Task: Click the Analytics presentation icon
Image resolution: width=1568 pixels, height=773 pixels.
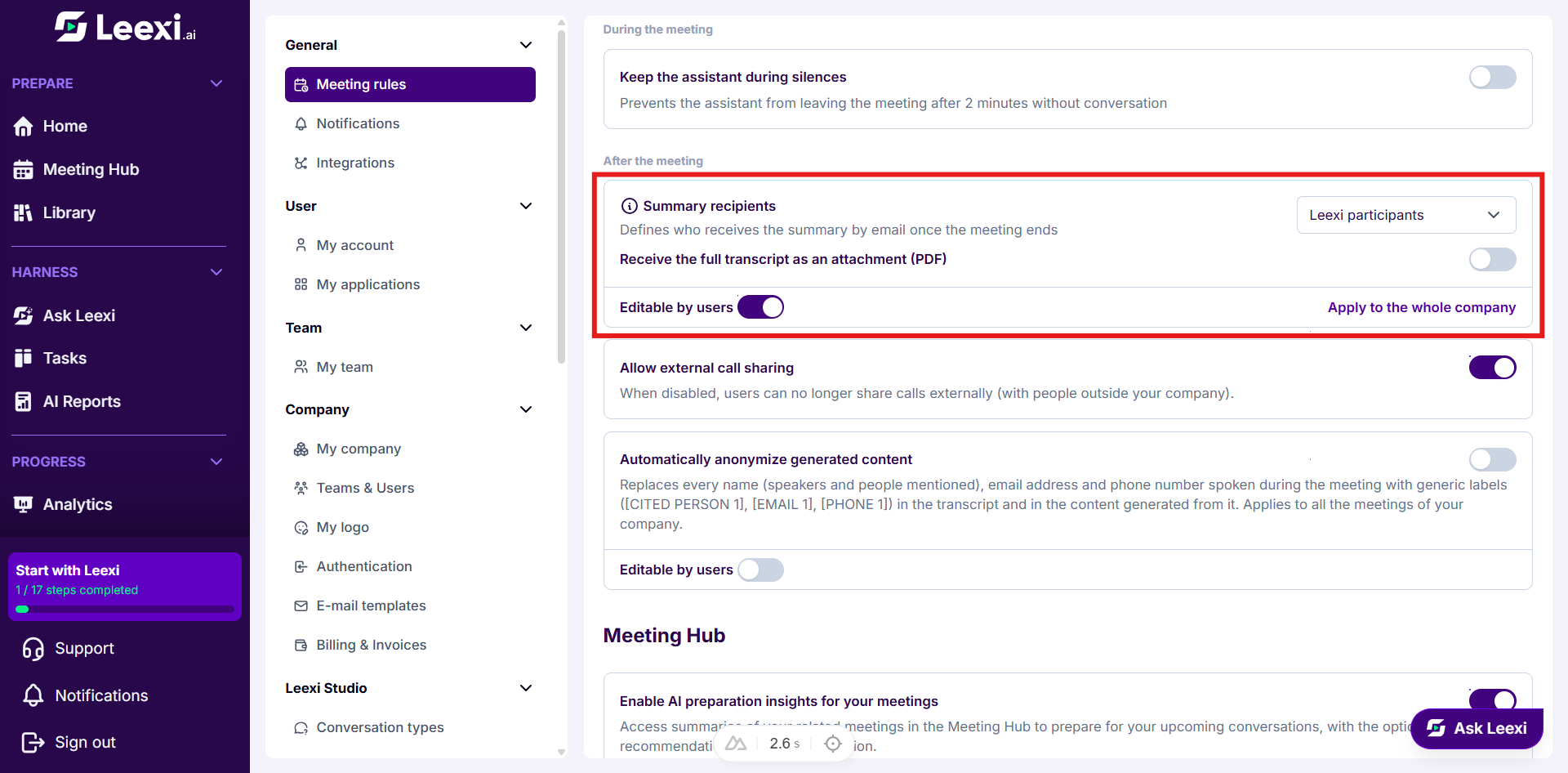Action: [23, 504]
